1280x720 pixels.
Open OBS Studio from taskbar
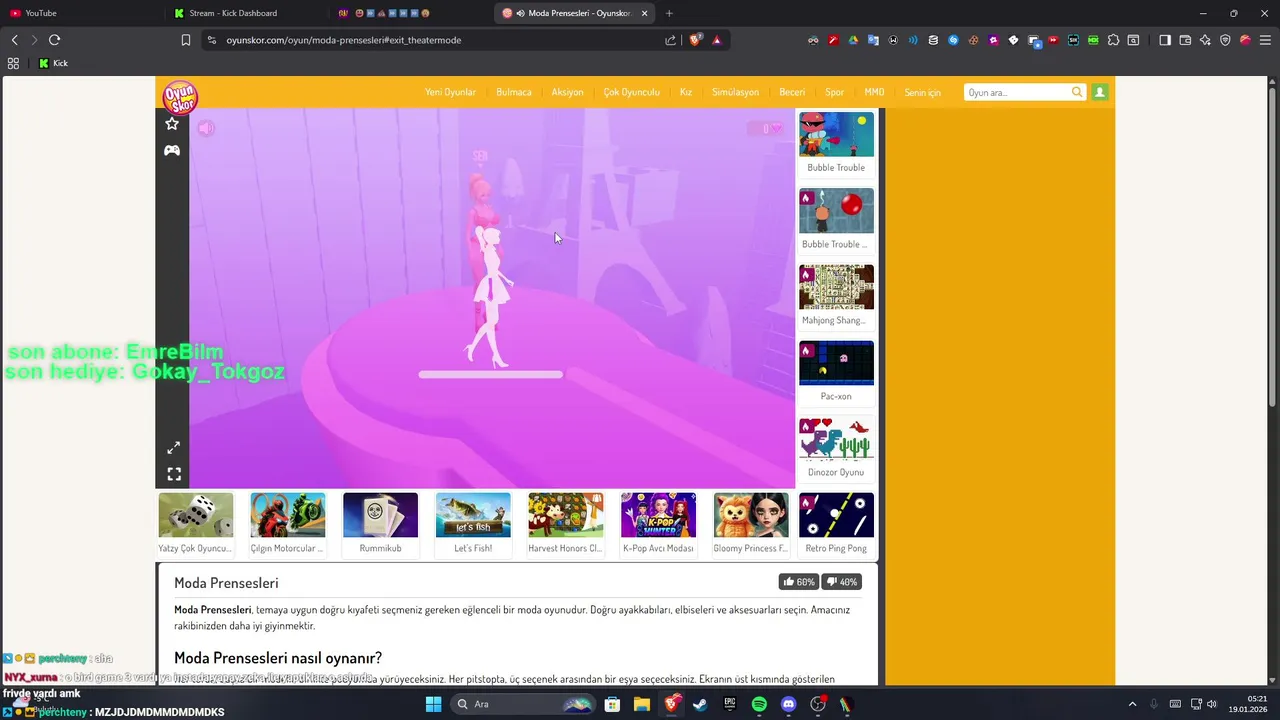pos(818,704)
